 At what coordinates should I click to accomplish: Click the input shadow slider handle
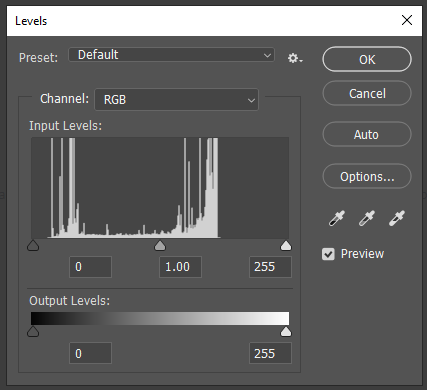[33, 246]
